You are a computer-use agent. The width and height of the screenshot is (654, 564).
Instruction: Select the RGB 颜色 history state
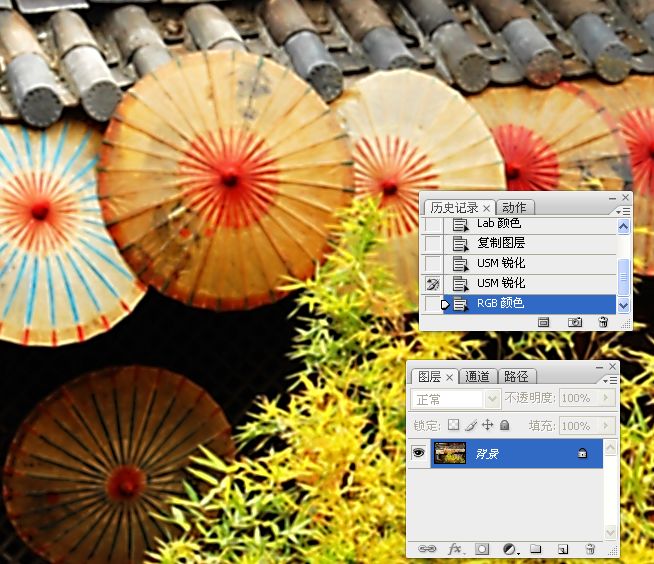click(530, 304)
